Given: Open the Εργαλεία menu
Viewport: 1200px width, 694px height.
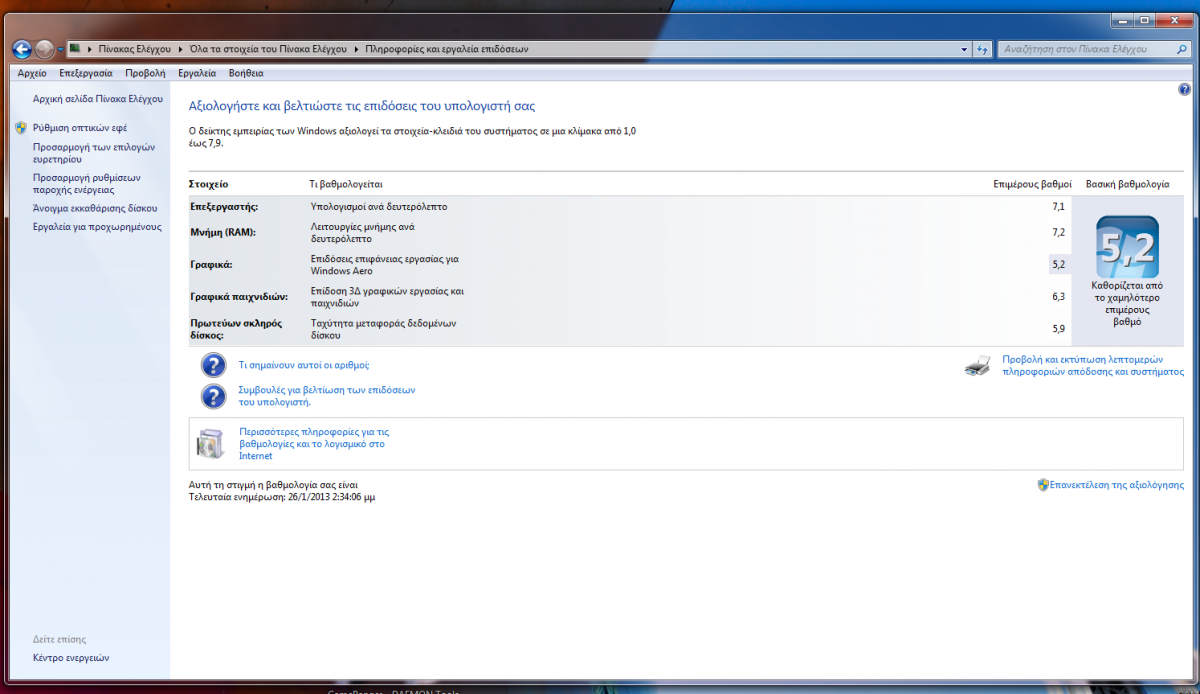Looking at the screenshot, I should 197,73.
